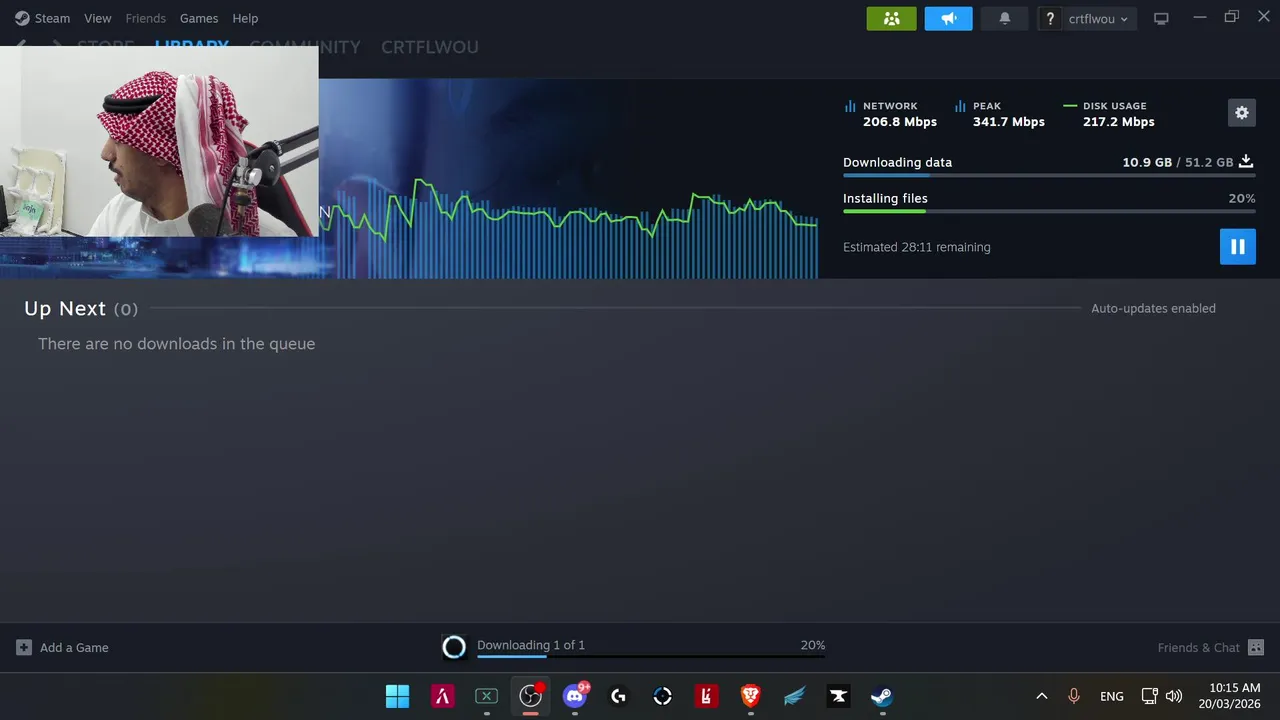Click the Installing files progress bar

click(1049, 211)
